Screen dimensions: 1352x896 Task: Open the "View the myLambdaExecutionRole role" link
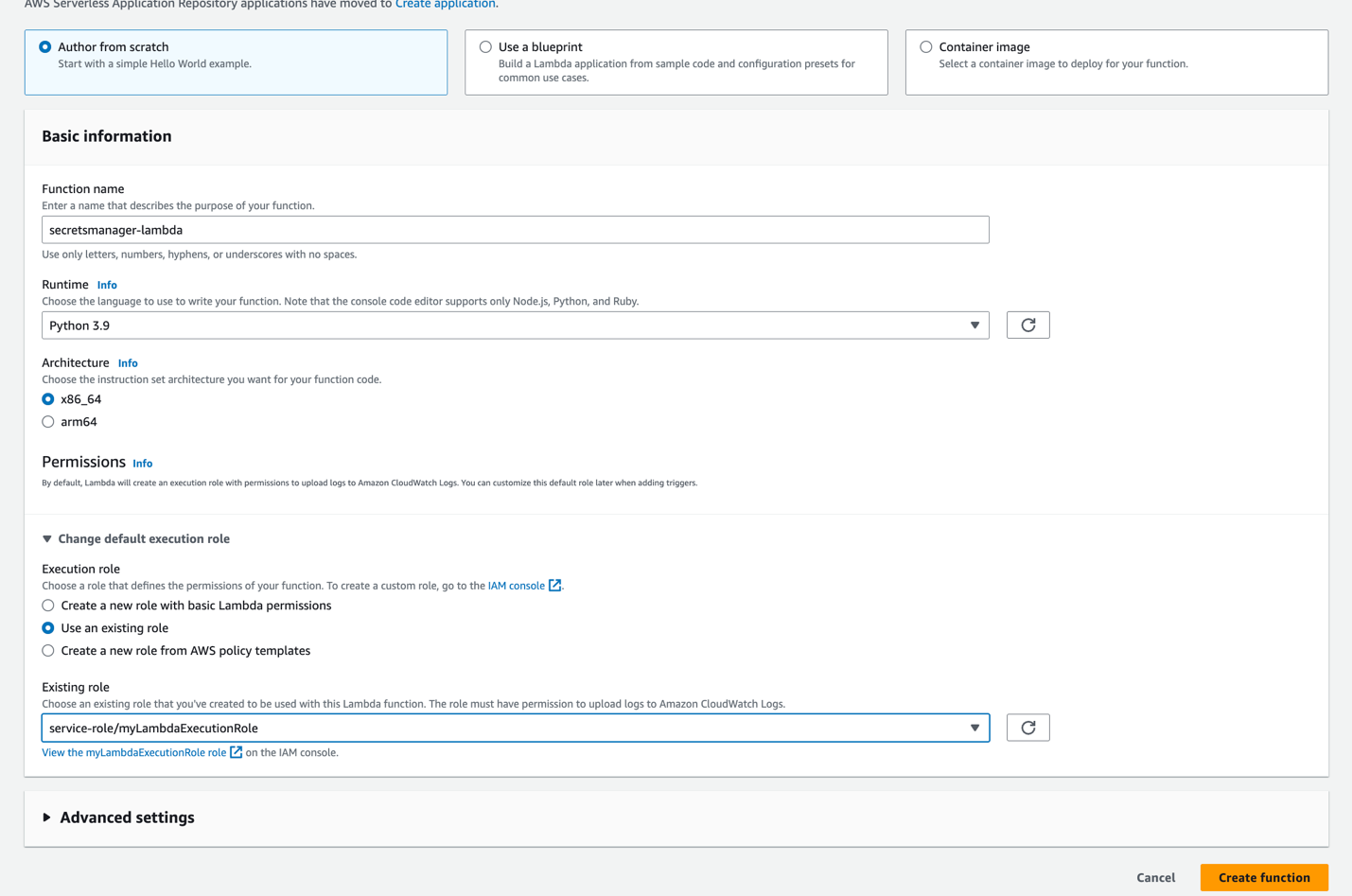pyautogui.click(x=133, y=752)
